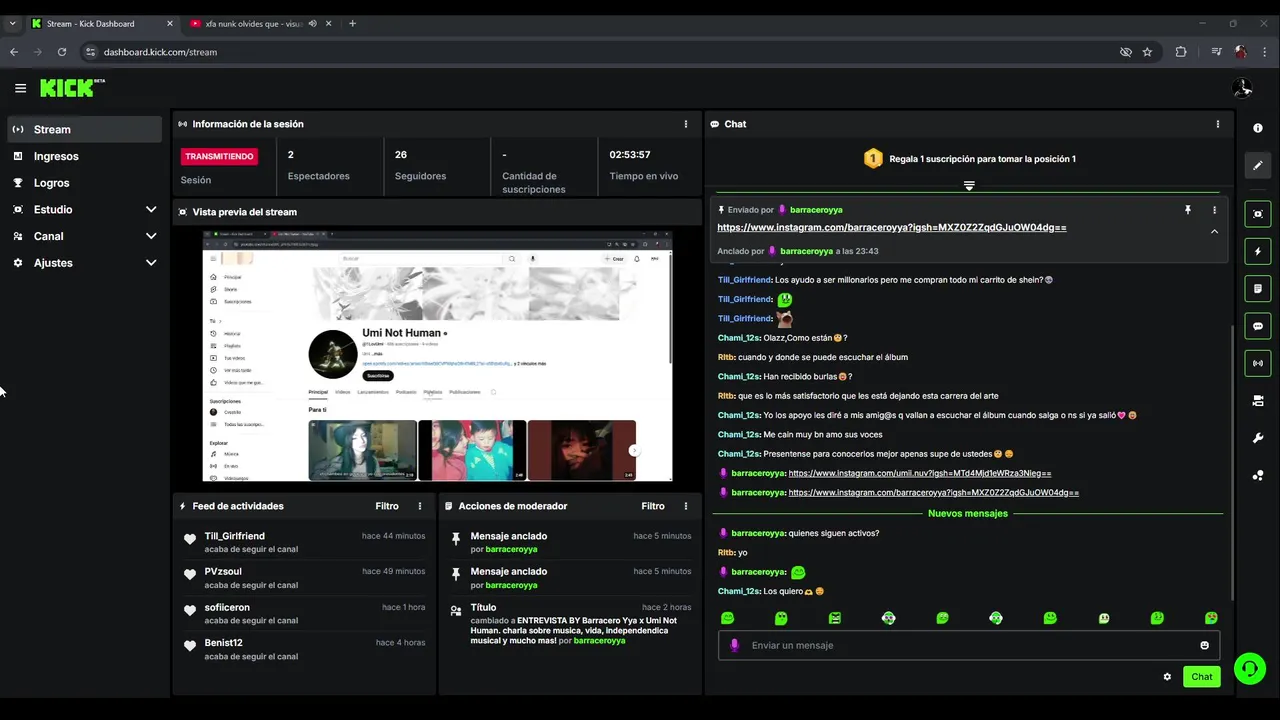Click the three-dots cluster icon below the wrench
The image size is (1280, 720).
click(1258, 475)
